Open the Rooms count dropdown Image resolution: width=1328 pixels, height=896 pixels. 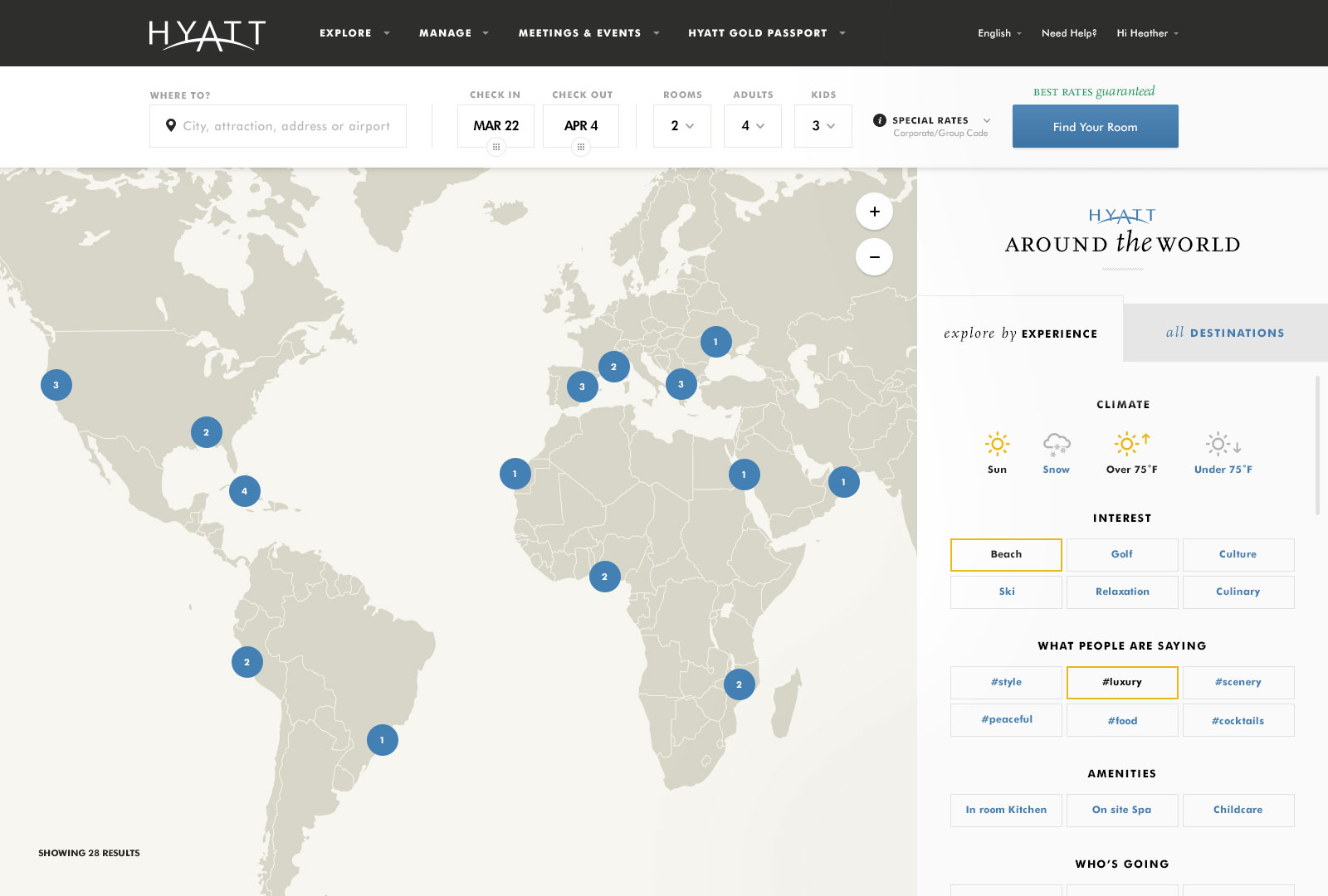[x=681, y=126]
